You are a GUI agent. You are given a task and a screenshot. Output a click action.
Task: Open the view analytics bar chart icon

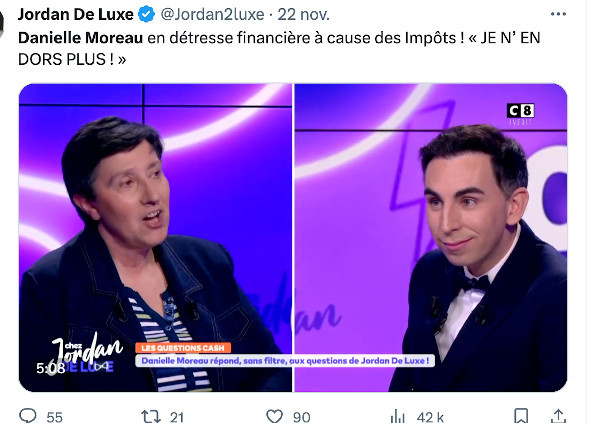click(x=398, y=416)
